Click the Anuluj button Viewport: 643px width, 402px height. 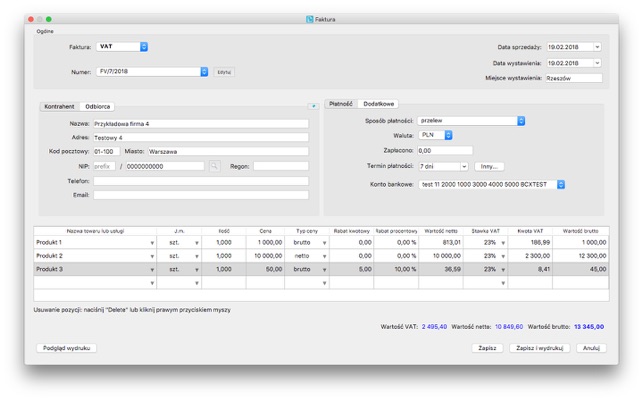point(591,349)
